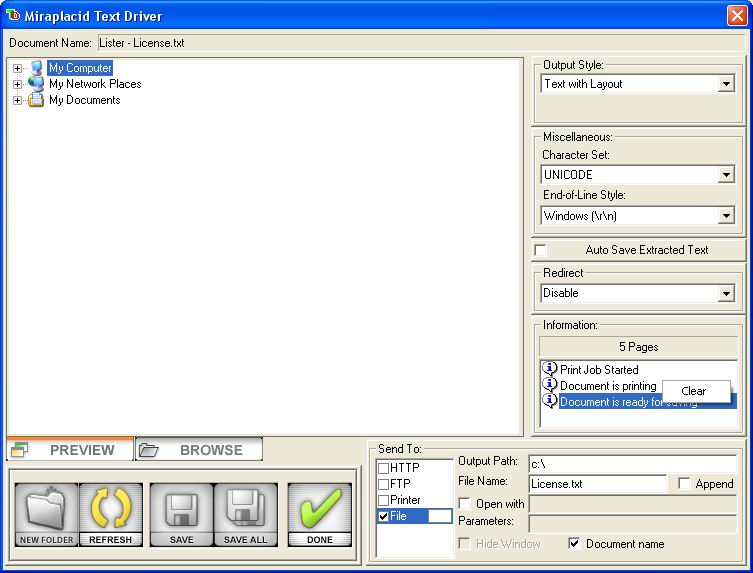The height and width of the screenshot is (573, 753).
Task: Toggle the Append checkbox
Action: click(x=684, y=483)
